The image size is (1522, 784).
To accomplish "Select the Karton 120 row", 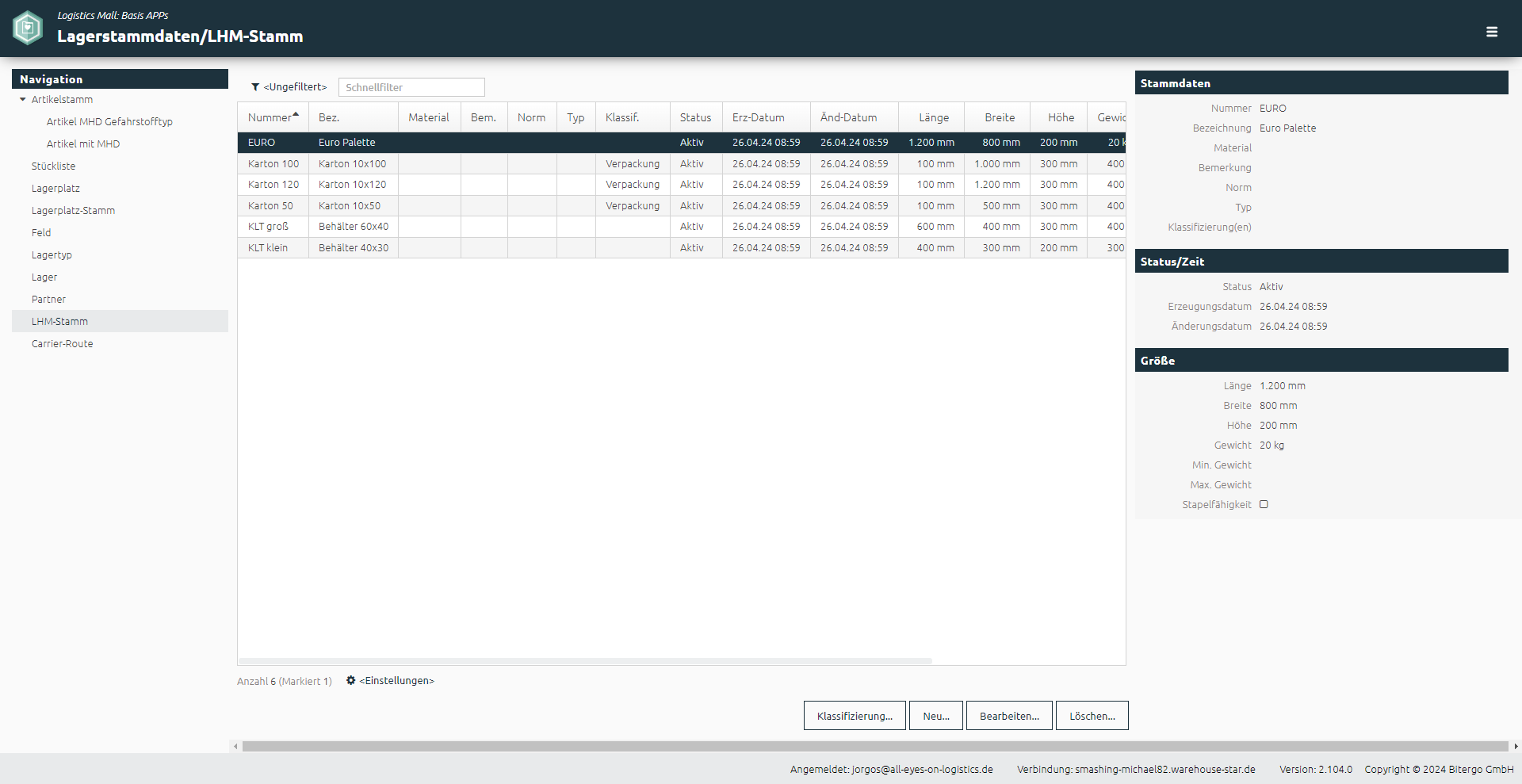I will point(682,185).
